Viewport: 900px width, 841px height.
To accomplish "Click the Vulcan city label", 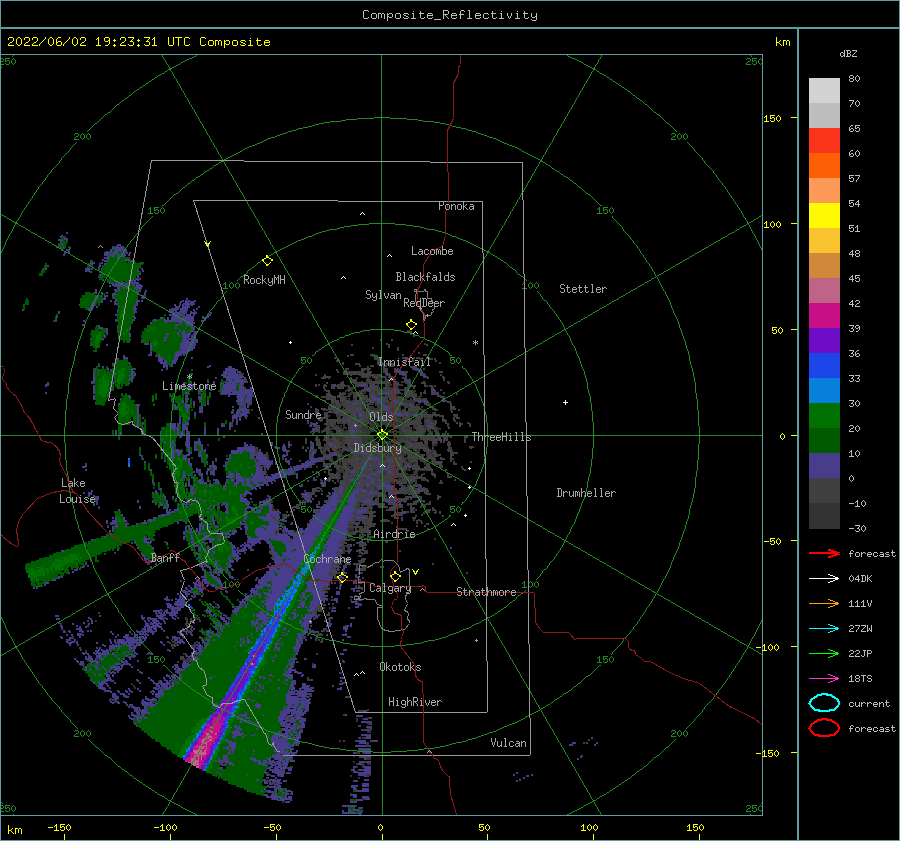I will tap(508, 743).
